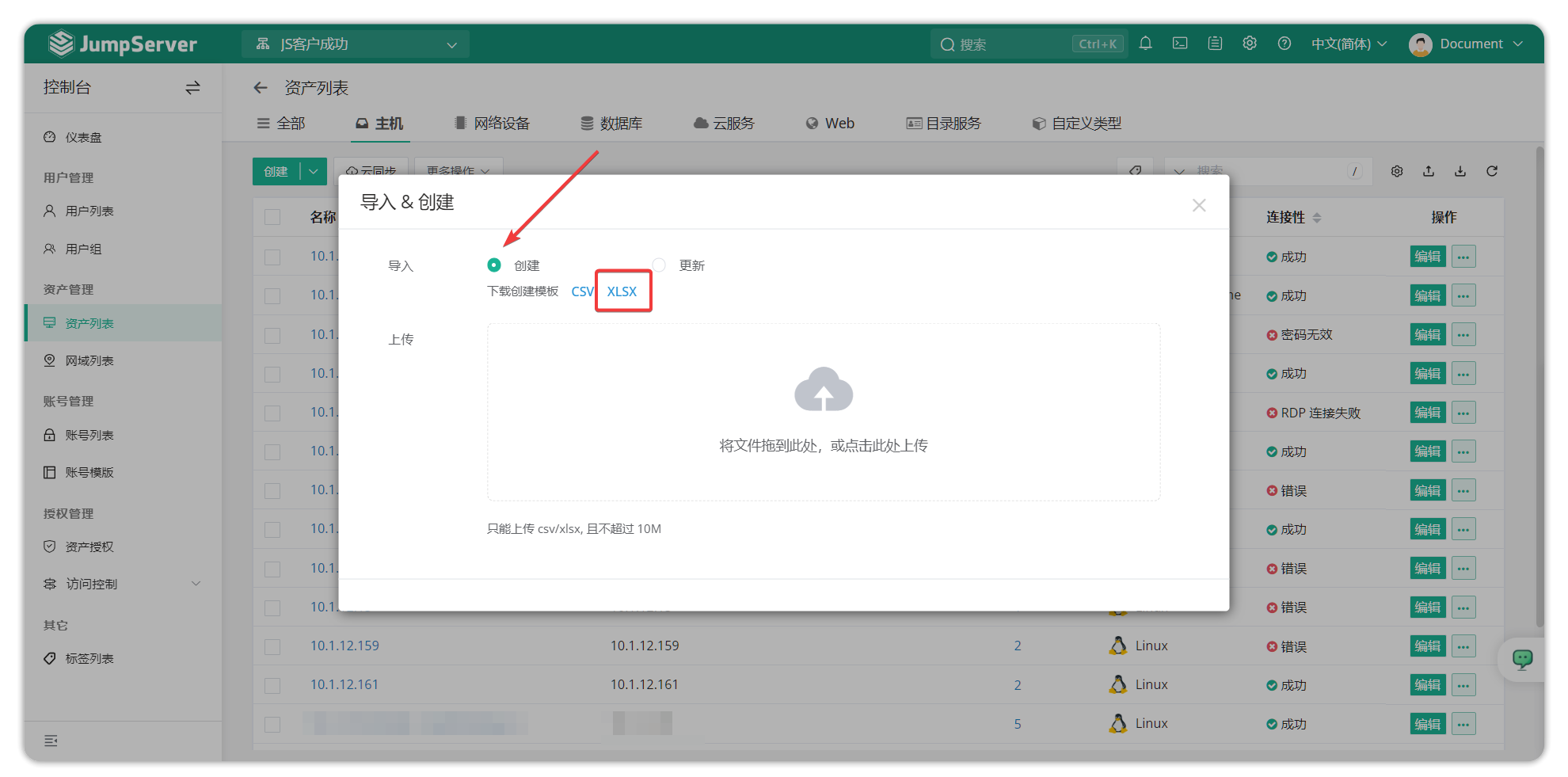
Task: Select the 创建 import radio button
Action: 494,265
